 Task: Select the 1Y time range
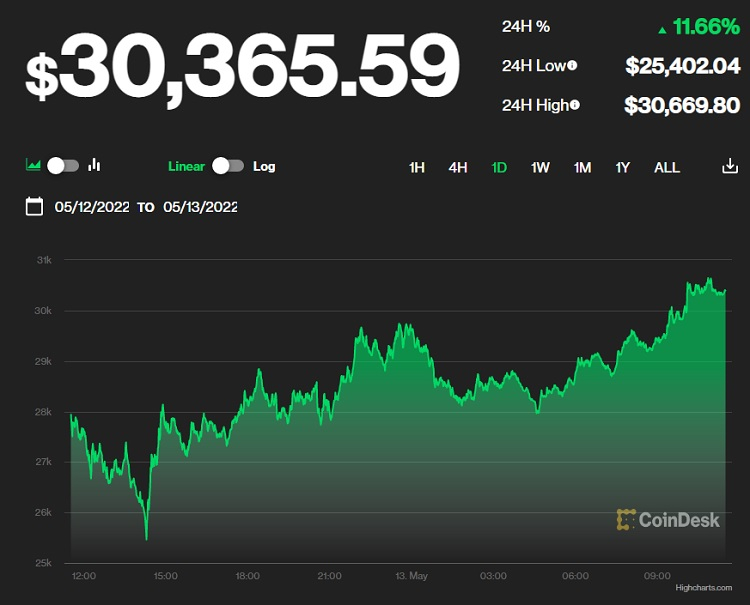pos(623,167)
